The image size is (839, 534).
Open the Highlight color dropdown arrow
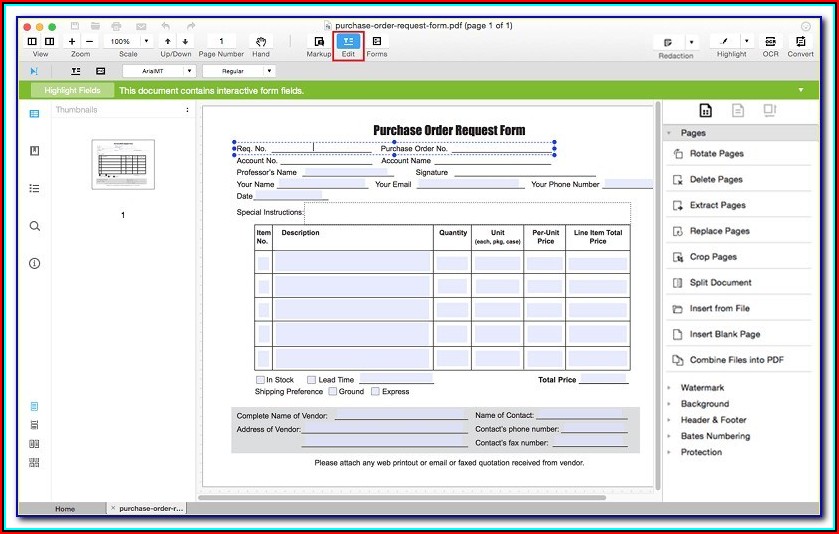click(x=746, y=42)
